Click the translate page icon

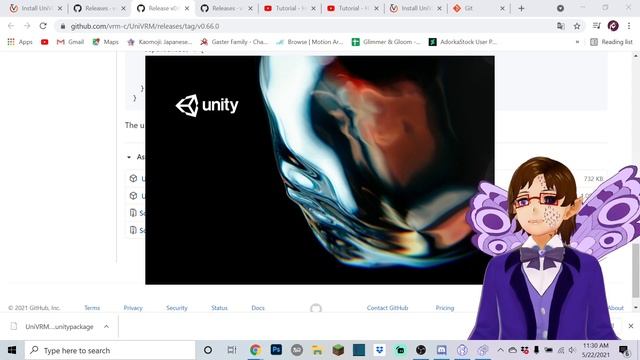click(x=561, y=26)
